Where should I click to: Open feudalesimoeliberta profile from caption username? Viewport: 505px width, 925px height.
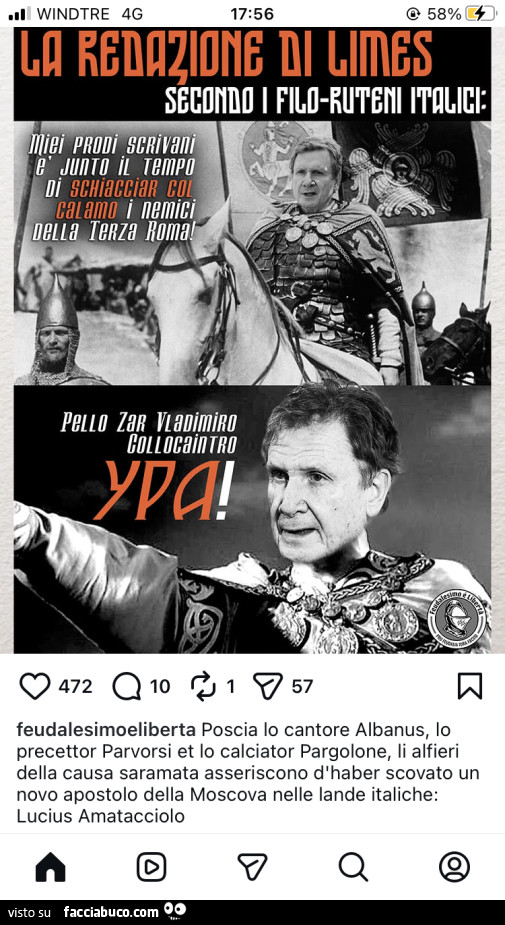click(106, 730)
